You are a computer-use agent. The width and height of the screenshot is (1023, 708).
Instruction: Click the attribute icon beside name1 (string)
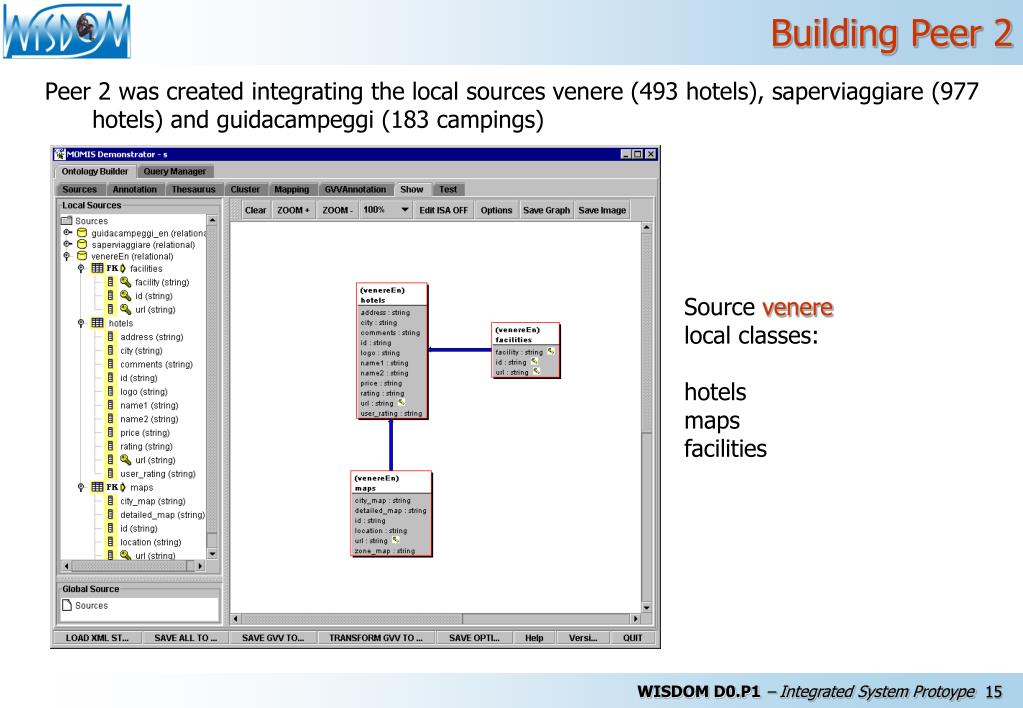tap(110, 405)
